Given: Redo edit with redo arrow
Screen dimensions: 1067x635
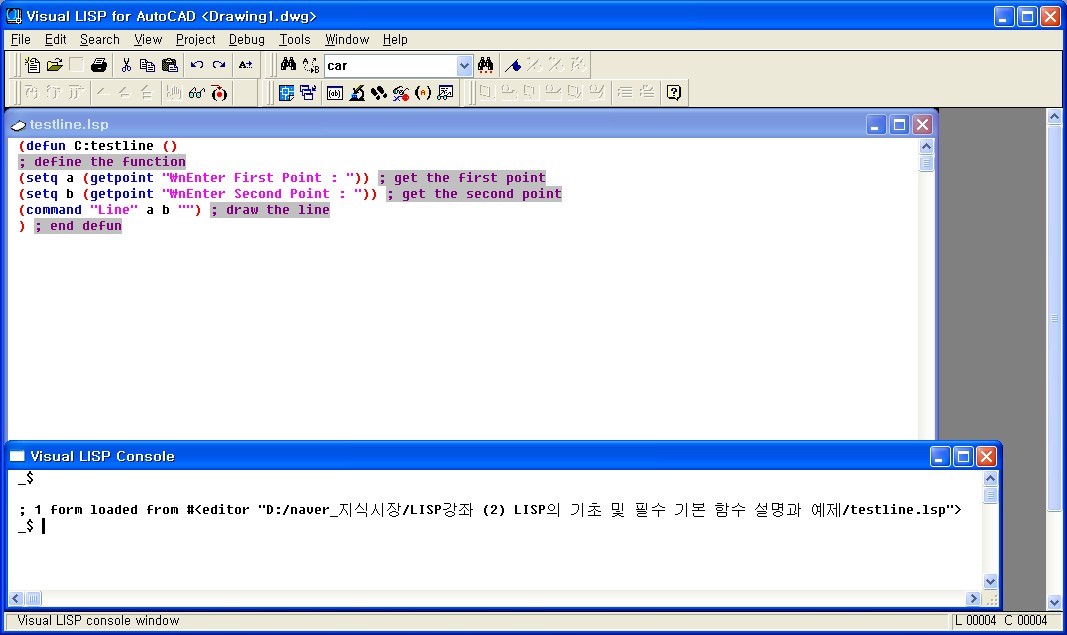Looking at the screenshot, I should (x=218, y=65).
